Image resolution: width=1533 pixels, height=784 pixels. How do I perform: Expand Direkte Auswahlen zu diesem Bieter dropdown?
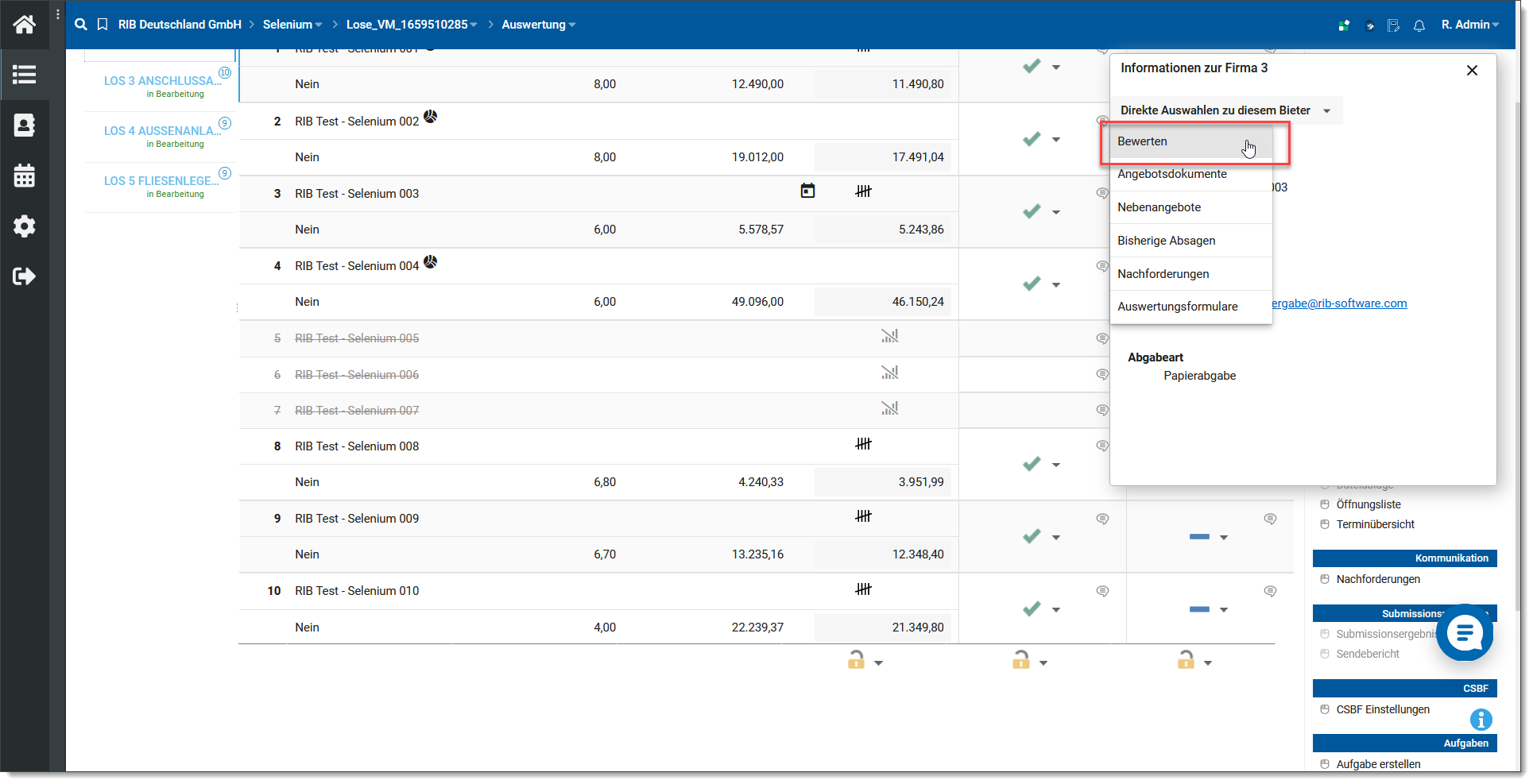coord(1226,110)
